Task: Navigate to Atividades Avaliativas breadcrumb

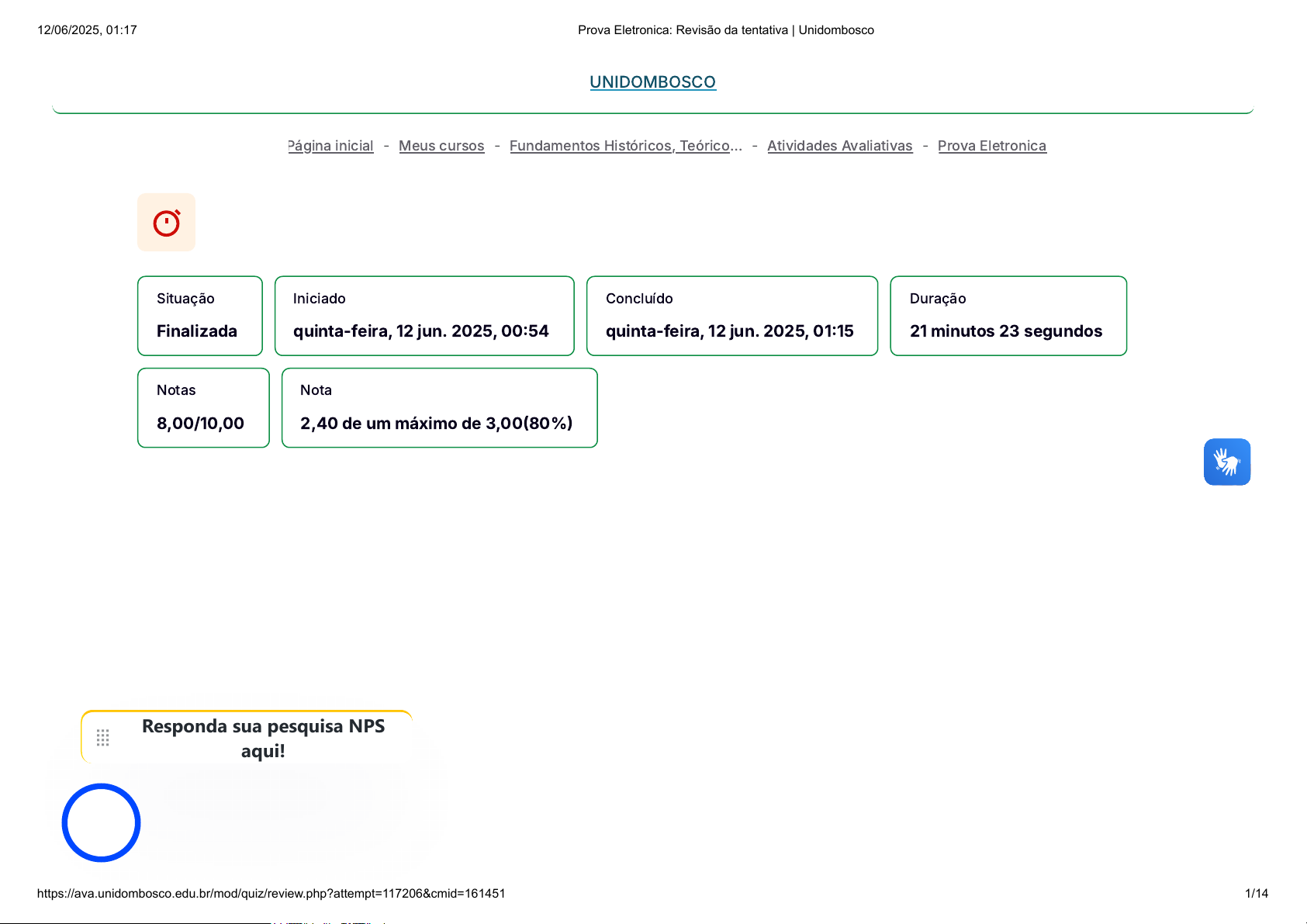Action: (839, 146)
